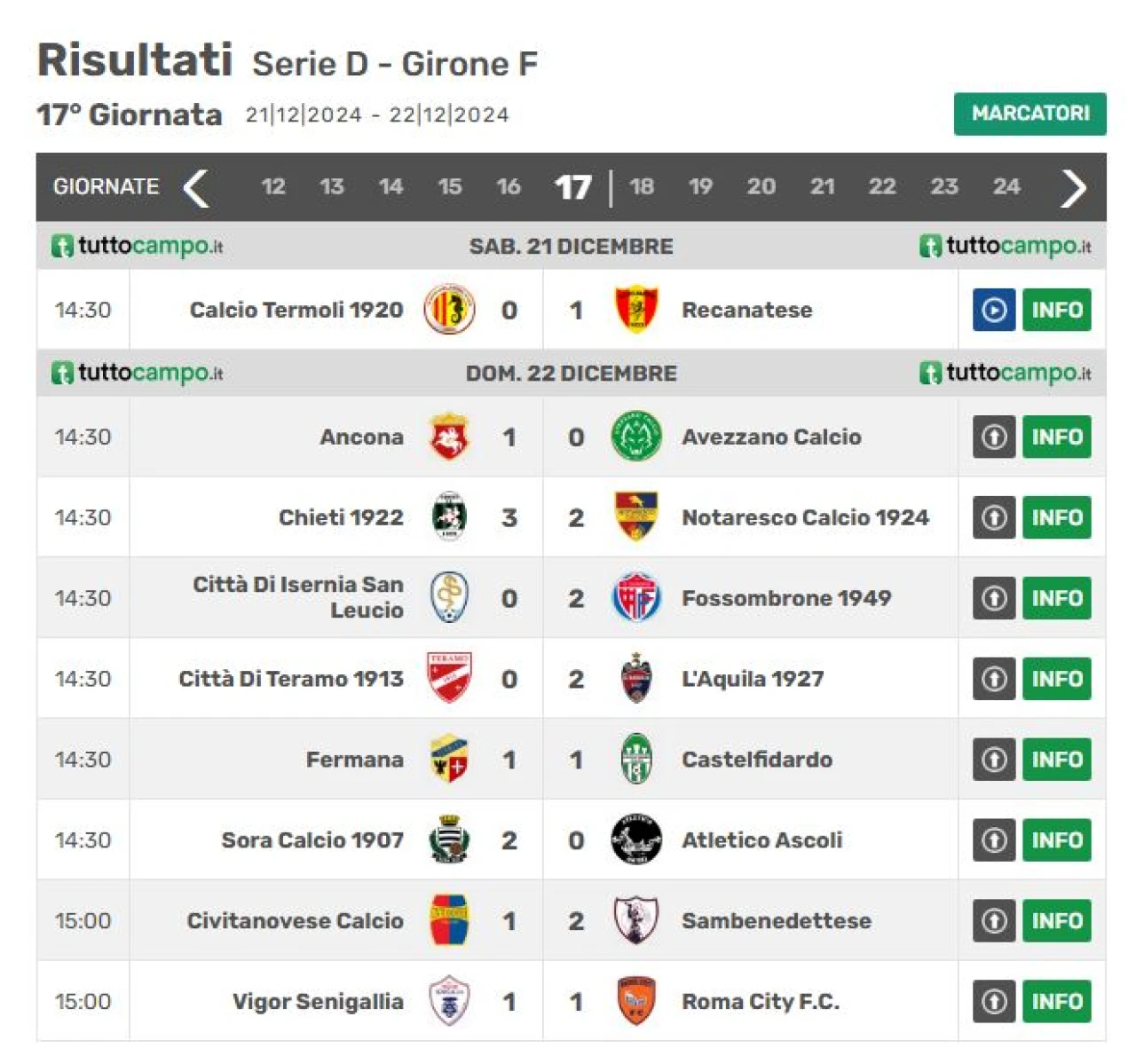Click the Sambenedettese team crest
The image size is (1136, 1064).
point(636,920)
